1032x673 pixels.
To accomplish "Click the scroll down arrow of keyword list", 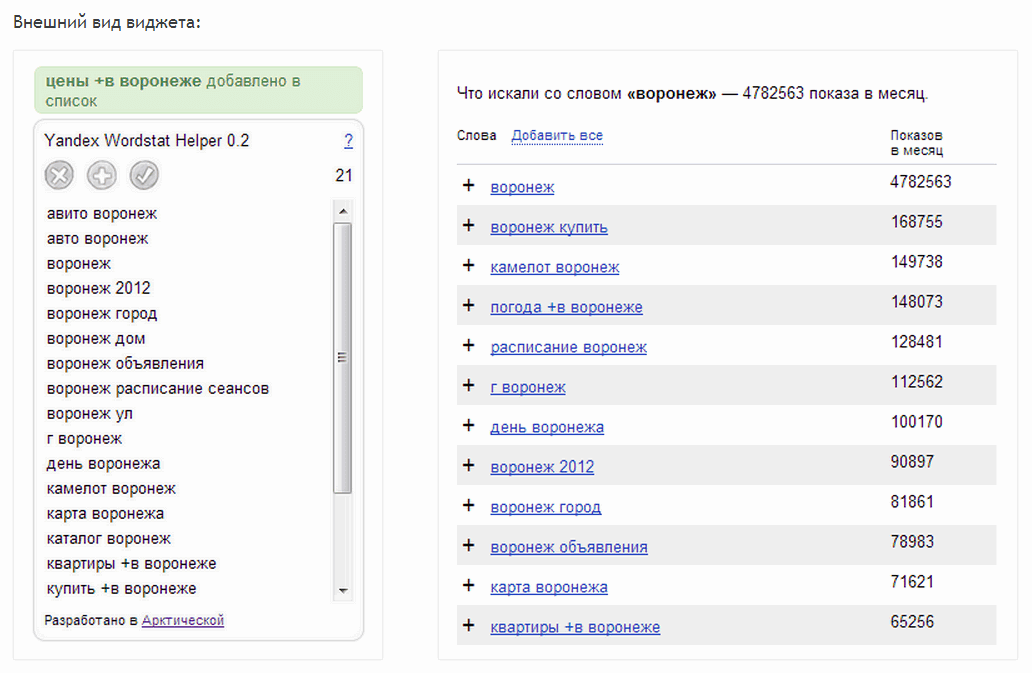I will 342,591.
